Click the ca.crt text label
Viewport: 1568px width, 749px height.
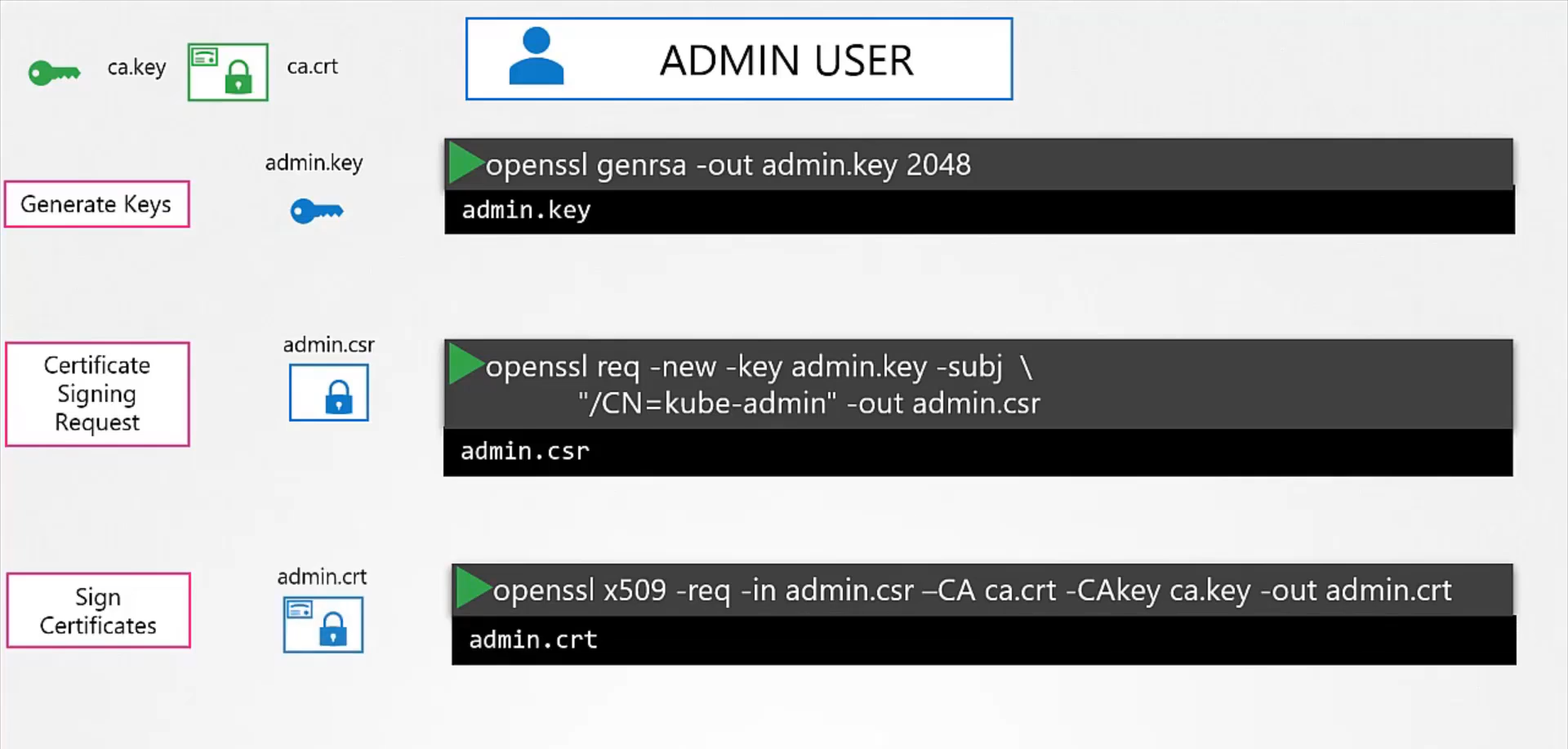pos(312,66)
